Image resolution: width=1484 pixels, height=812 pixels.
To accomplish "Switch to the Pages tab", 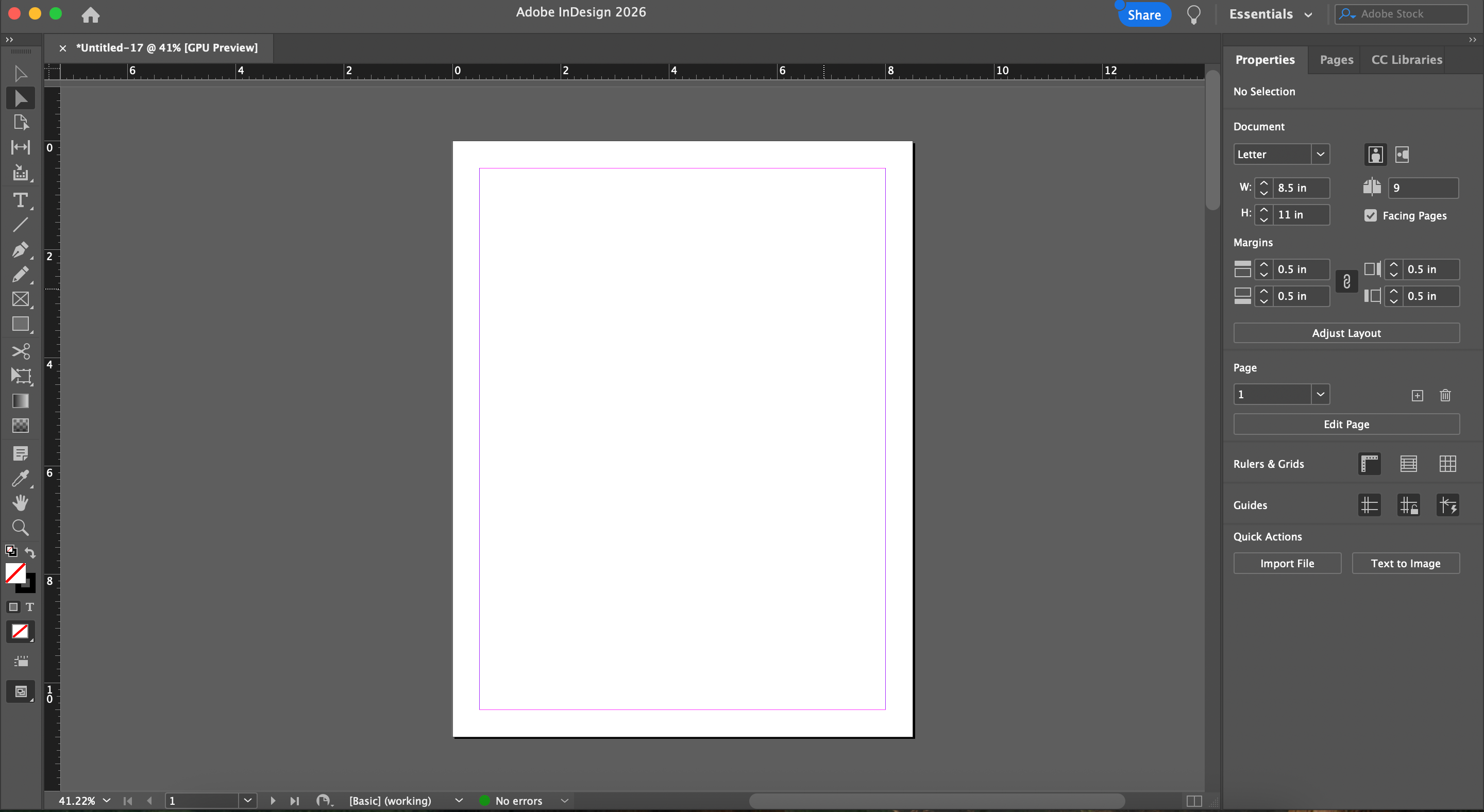I will point(1336,60).
